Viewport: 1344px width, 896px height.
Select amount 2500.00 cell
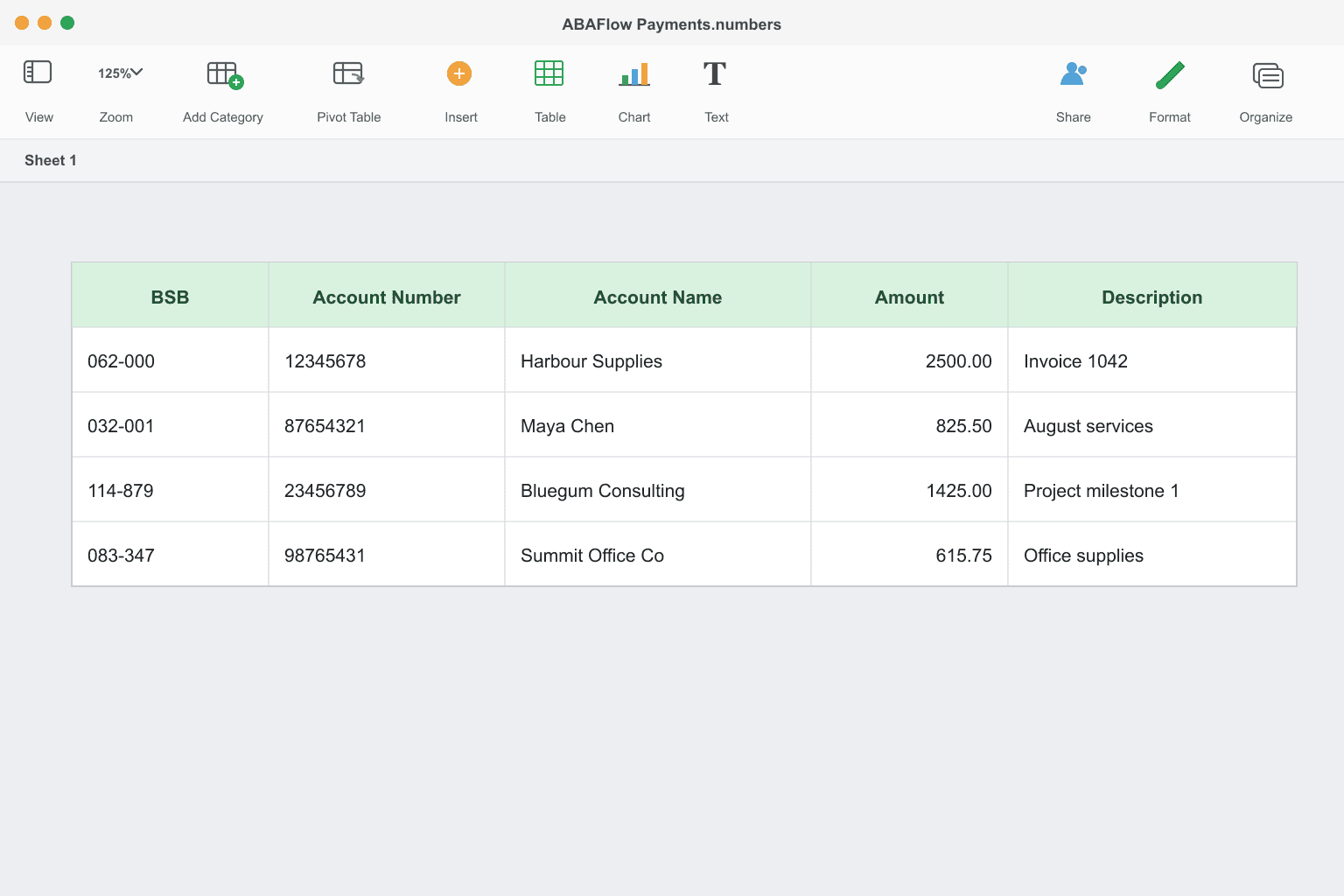click(x=910, y=360)
